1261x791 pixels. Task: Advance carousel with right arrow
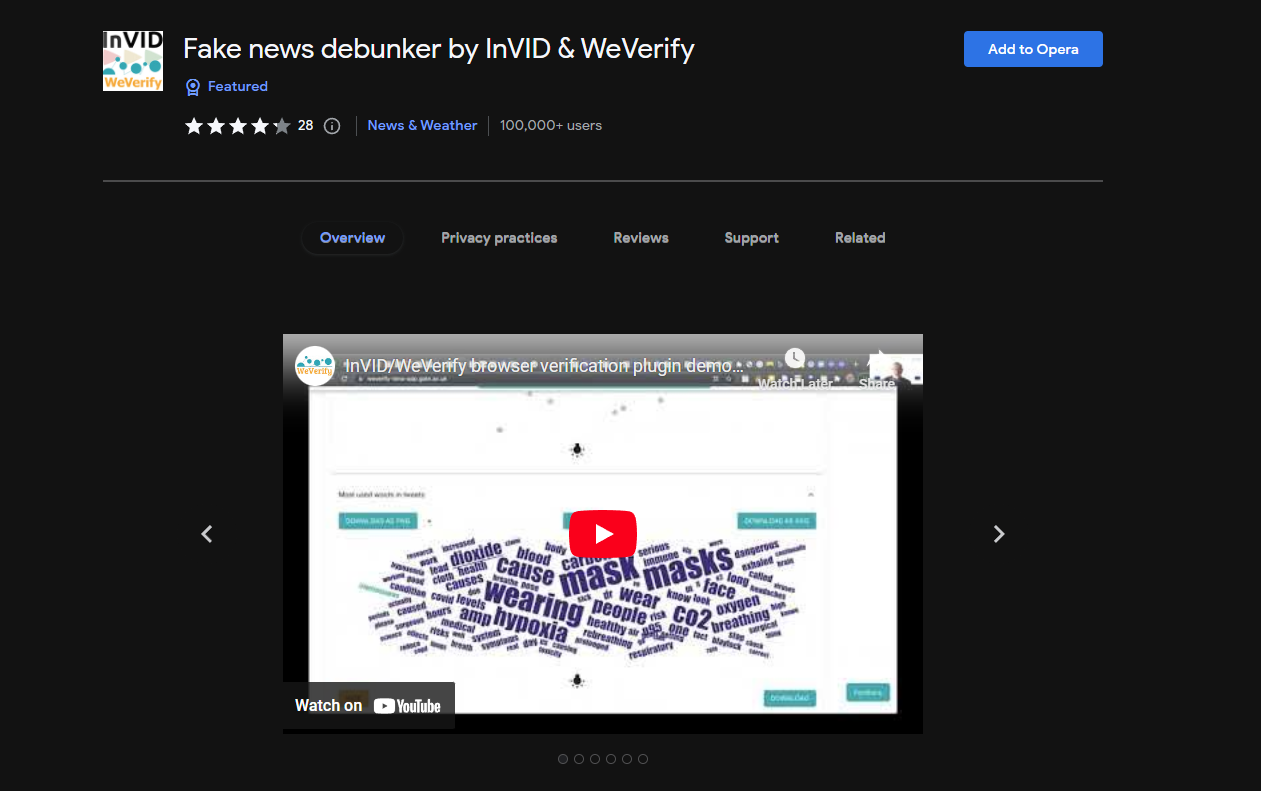(x=999, y=534)
